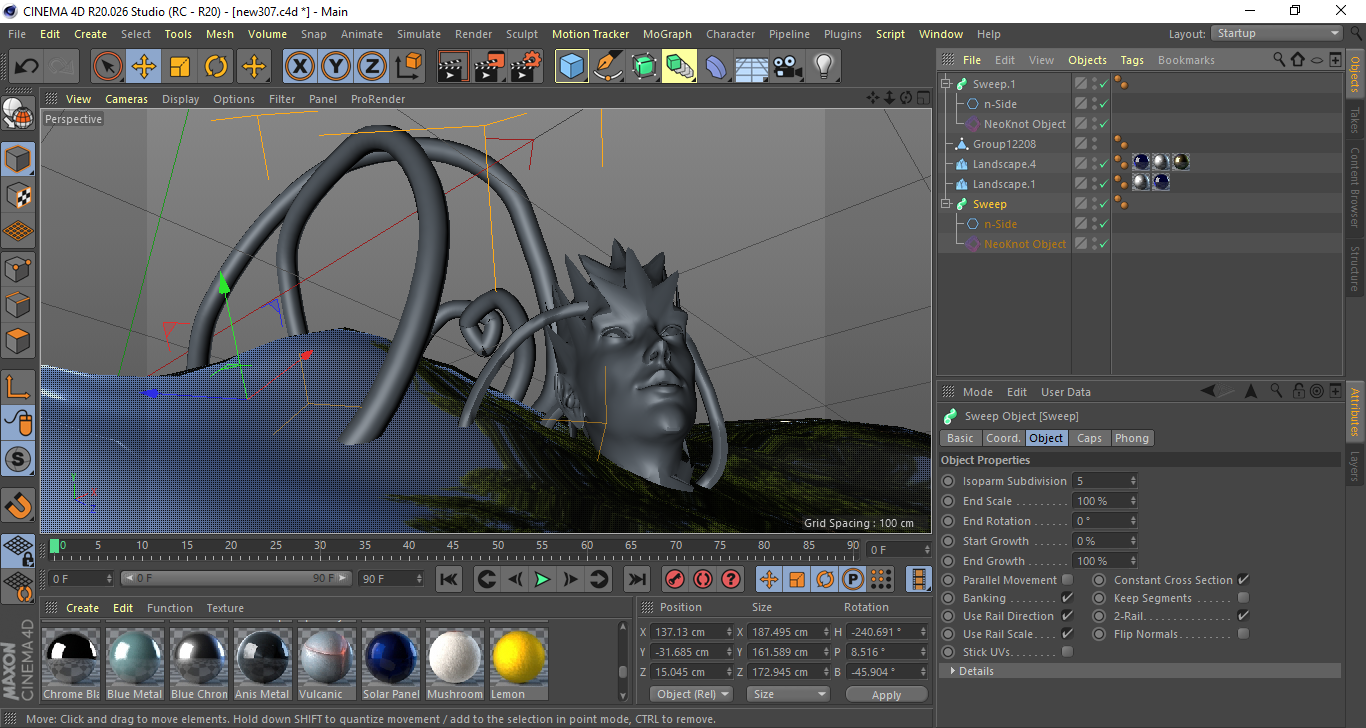Click Render View clapperboard icon
Viewport: 1366px width, 728px height.
[453, 67]
